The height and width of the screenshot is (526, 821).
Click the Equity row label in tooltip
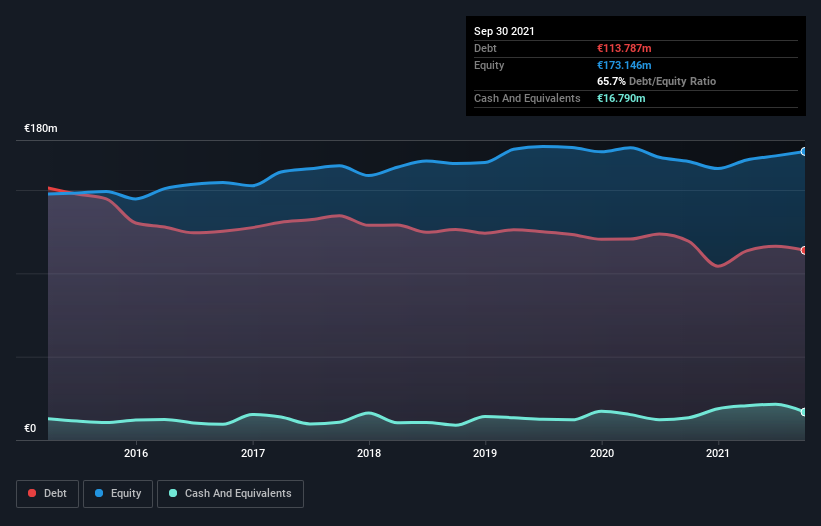pos(489,65)
